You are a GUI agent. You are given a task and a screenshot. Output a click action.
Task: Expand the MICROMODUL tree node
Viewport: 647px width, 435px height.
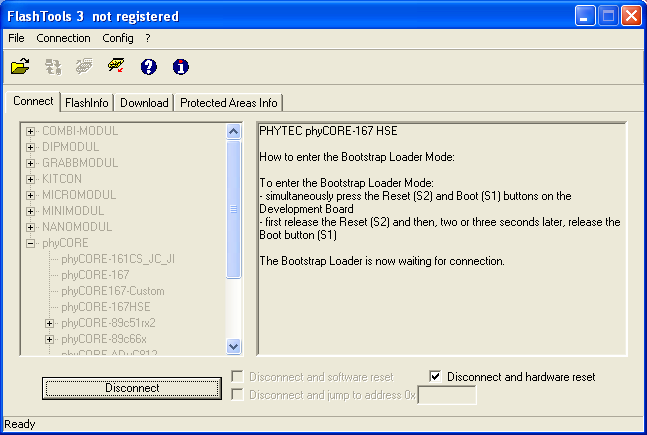[30, 195]
